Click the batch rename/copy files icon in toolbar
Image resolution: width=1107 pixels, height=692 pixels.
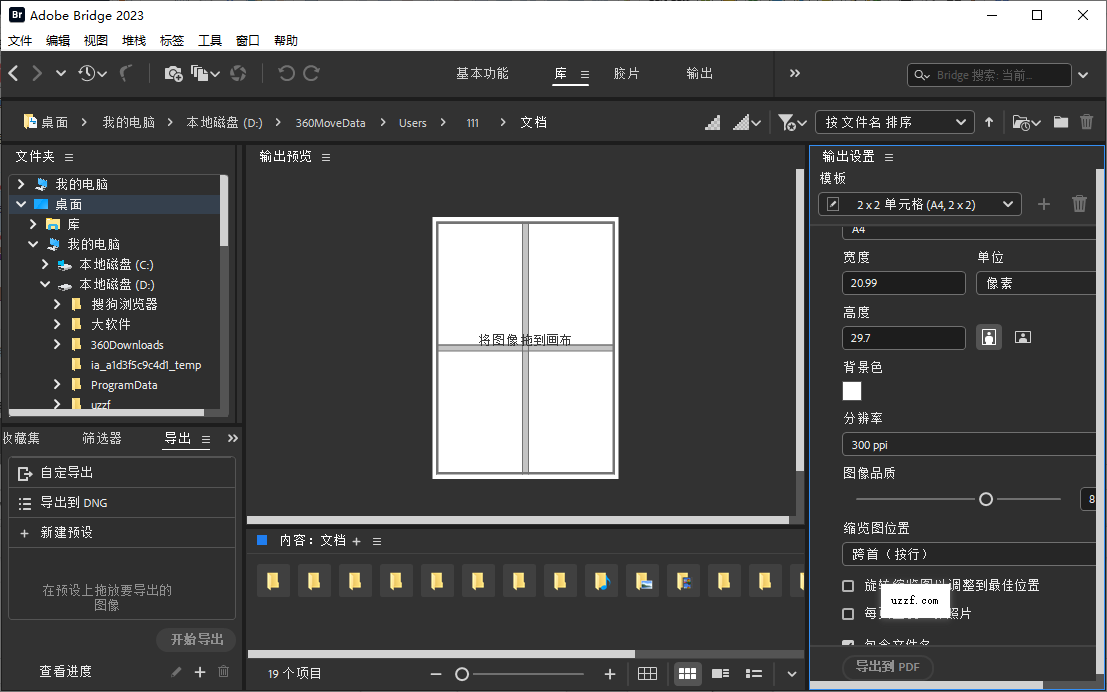(x=199, y=73)
